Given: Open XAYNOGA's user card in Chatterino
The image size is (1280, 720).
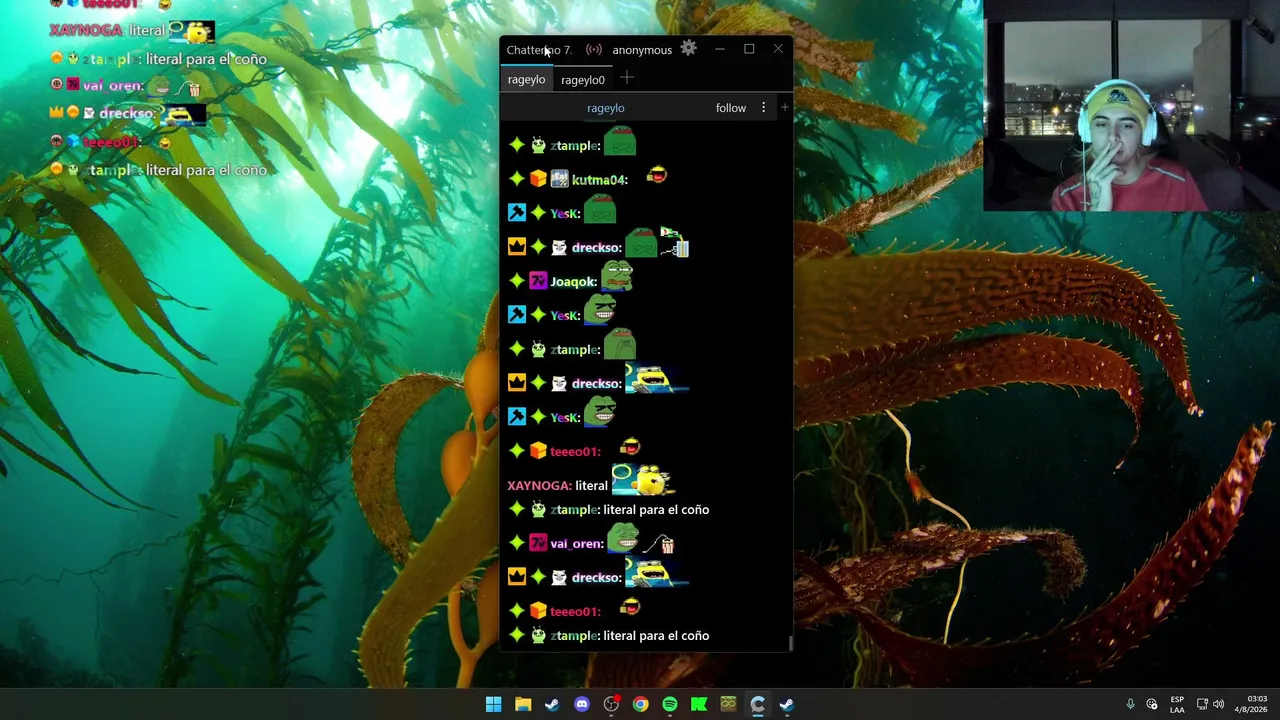Looking at the screenshot, I should [x=539, y=486].
